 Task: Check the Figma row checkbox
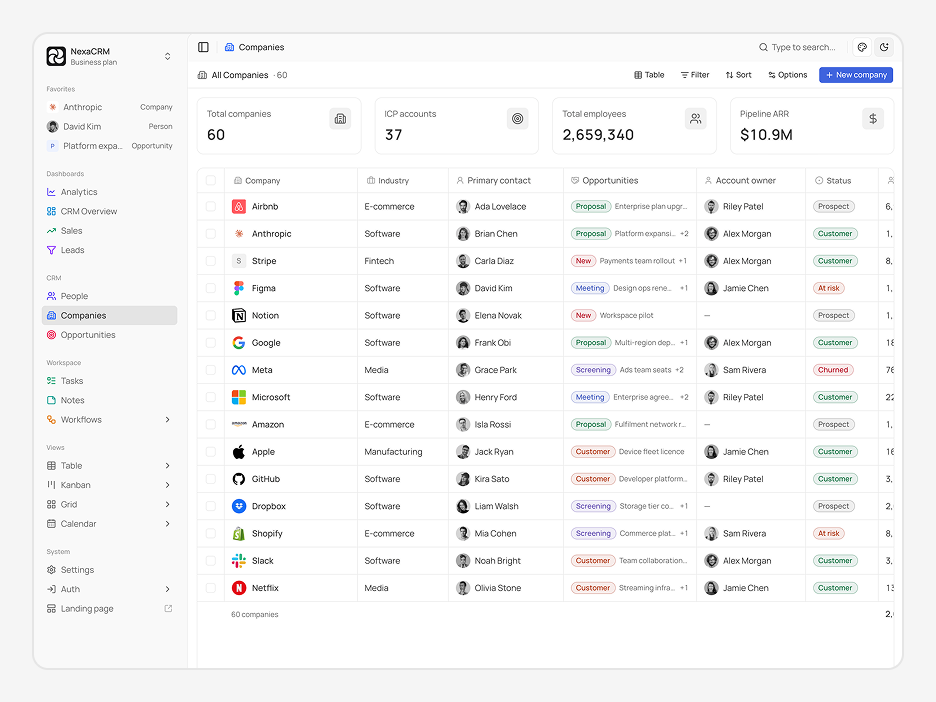point(211,288)
